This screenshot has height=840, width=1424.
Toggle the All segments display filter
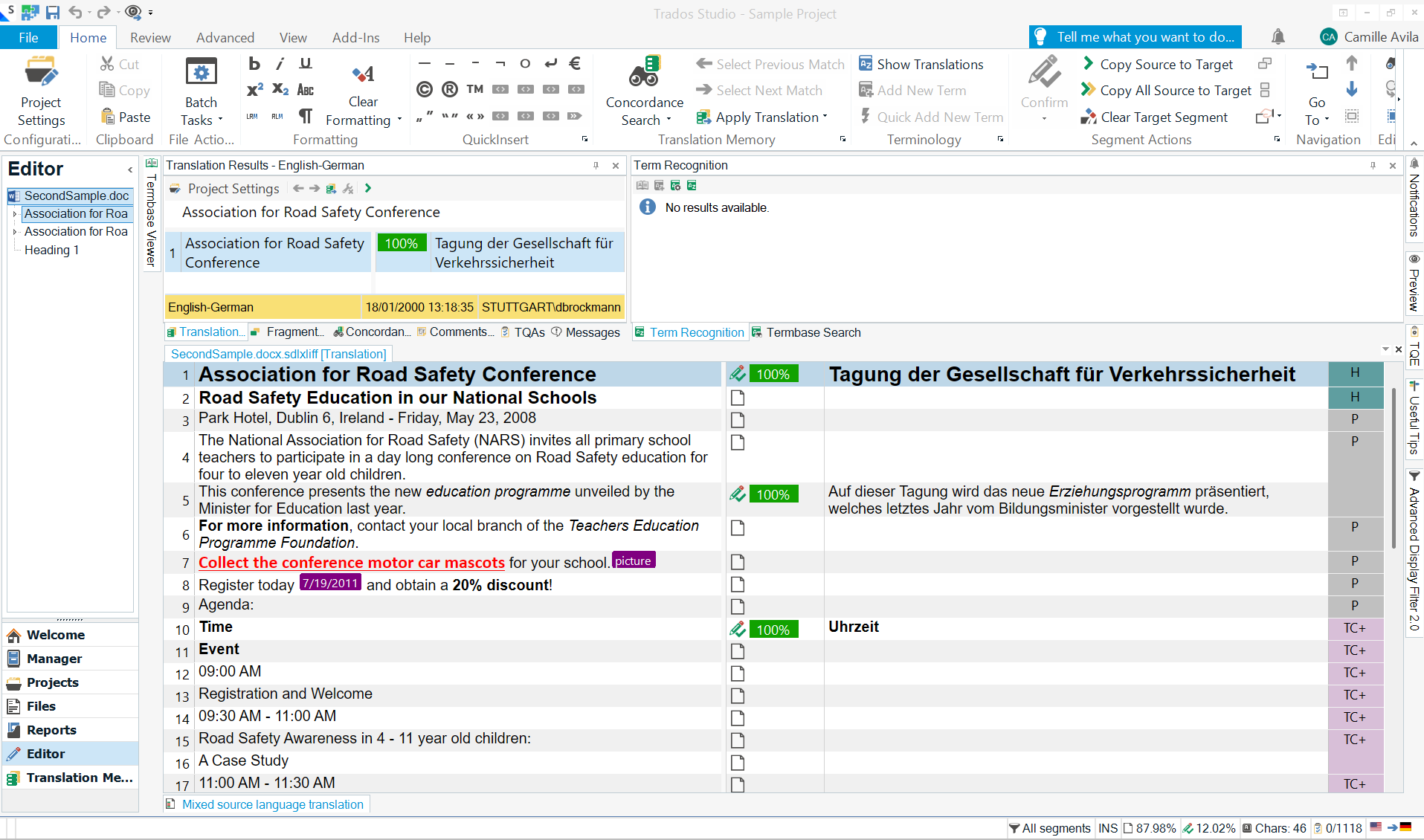pos(1049,828)
